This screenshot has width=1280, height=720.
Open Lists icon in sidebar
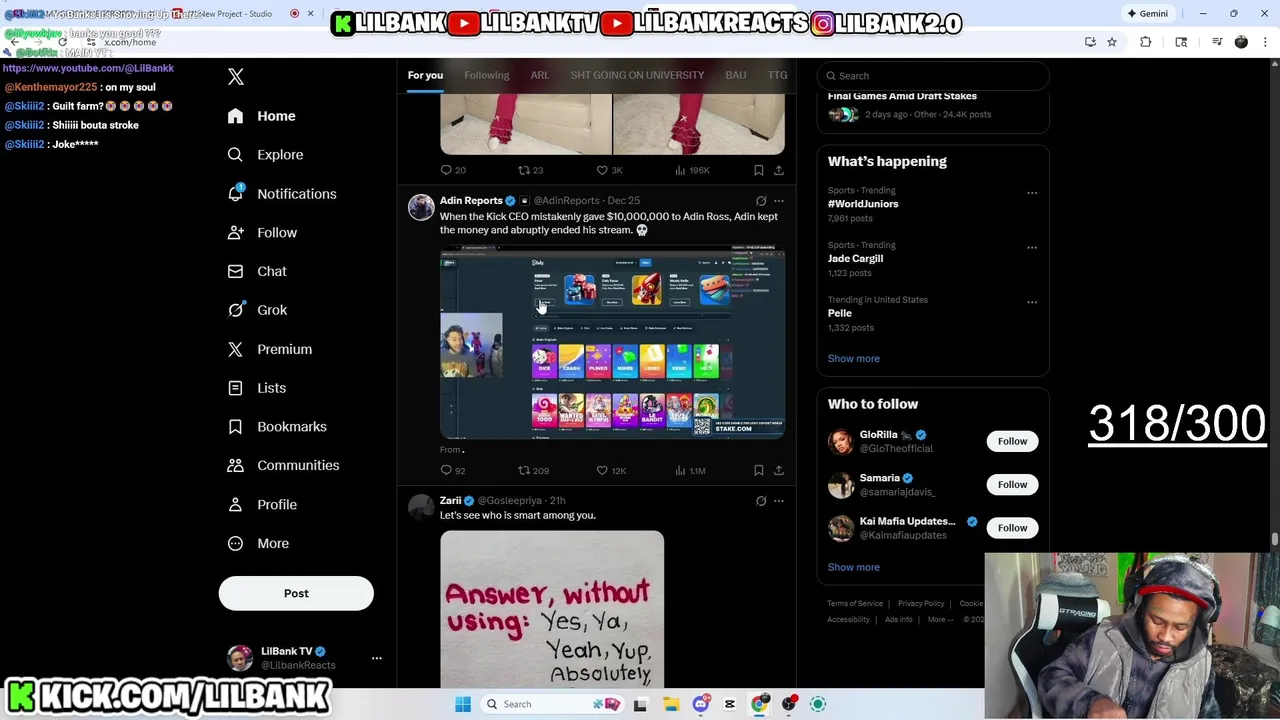pos(235,388)
